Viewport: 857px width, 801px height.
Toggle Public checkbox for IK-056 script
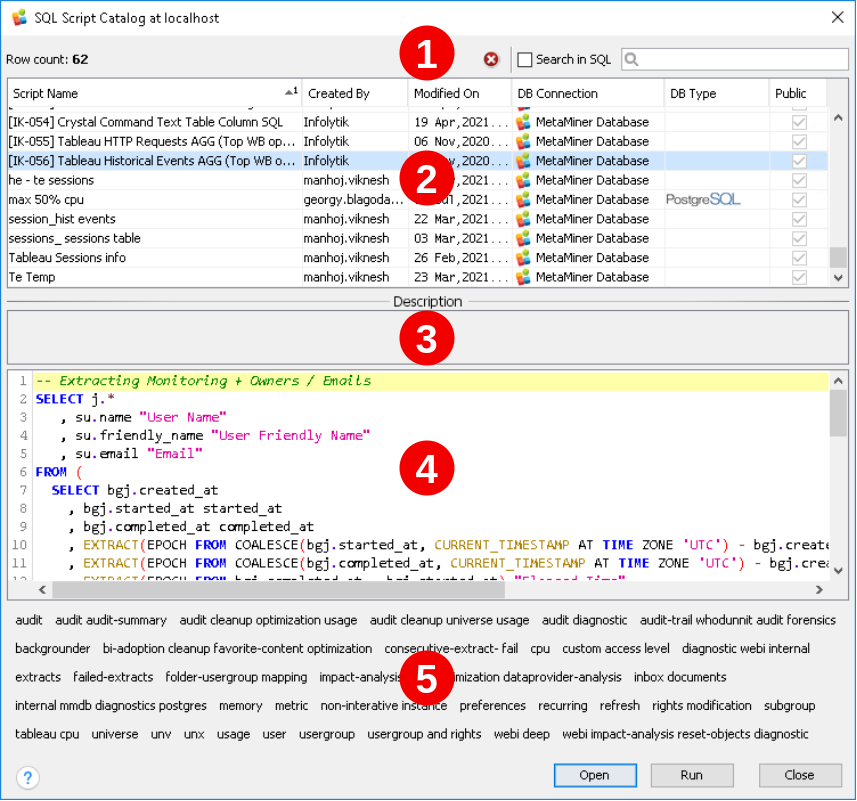pyautogui.click(x=799, y=161)
